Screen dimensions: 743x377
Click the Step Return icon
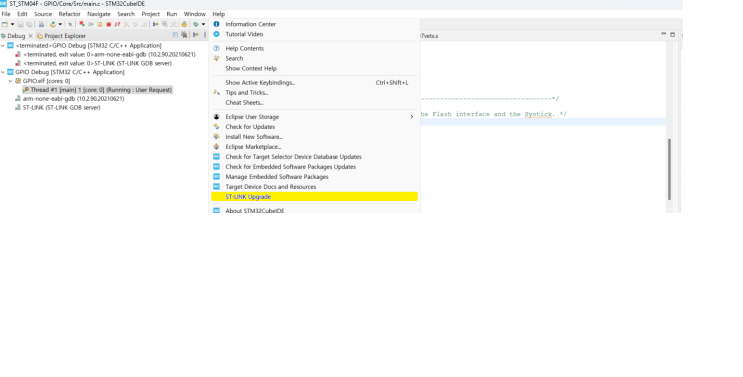click(x=144, y=24)
